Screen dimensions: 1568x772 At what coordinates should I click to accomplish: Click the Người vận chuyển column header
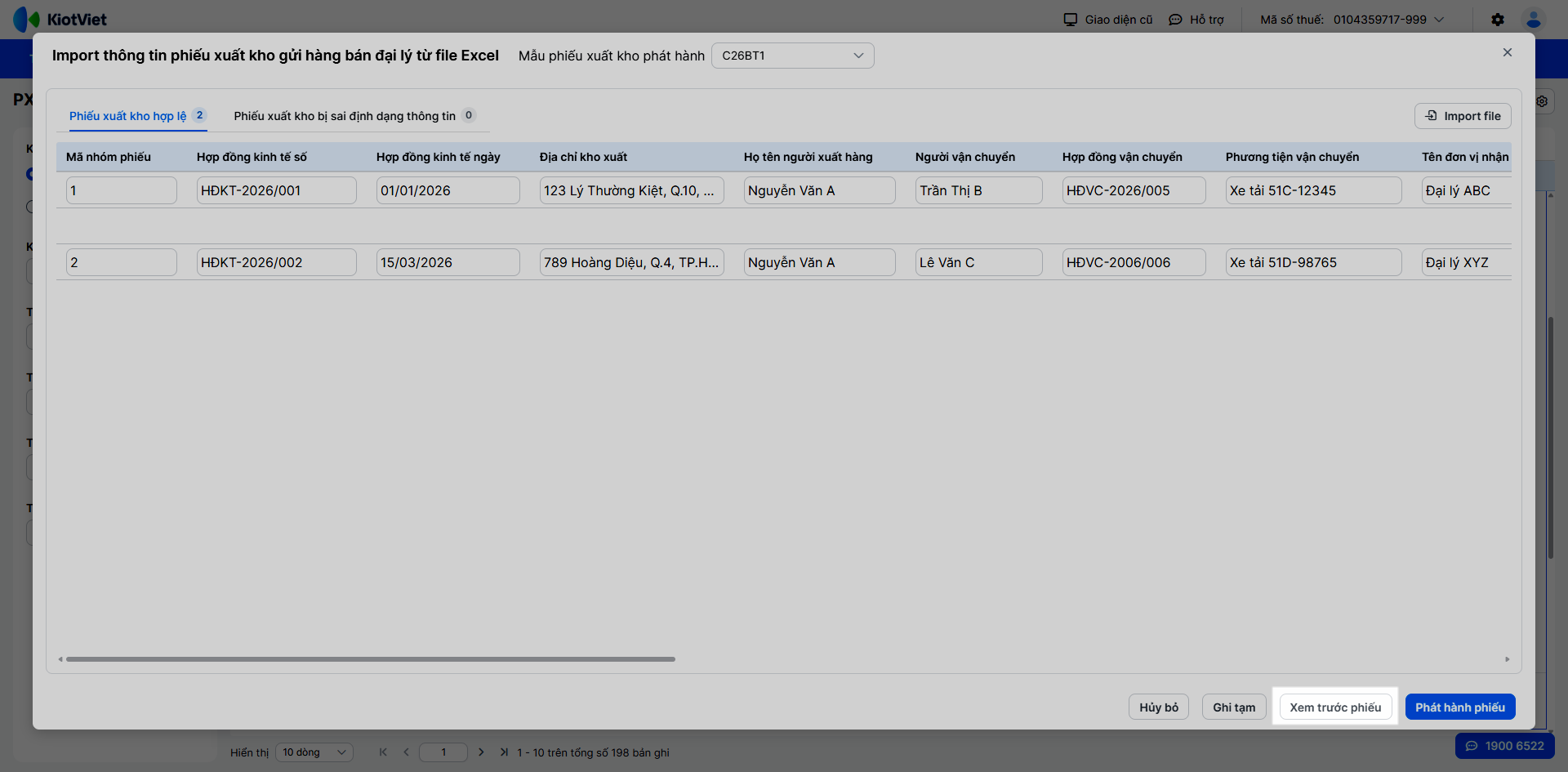[x=965, y=157]
